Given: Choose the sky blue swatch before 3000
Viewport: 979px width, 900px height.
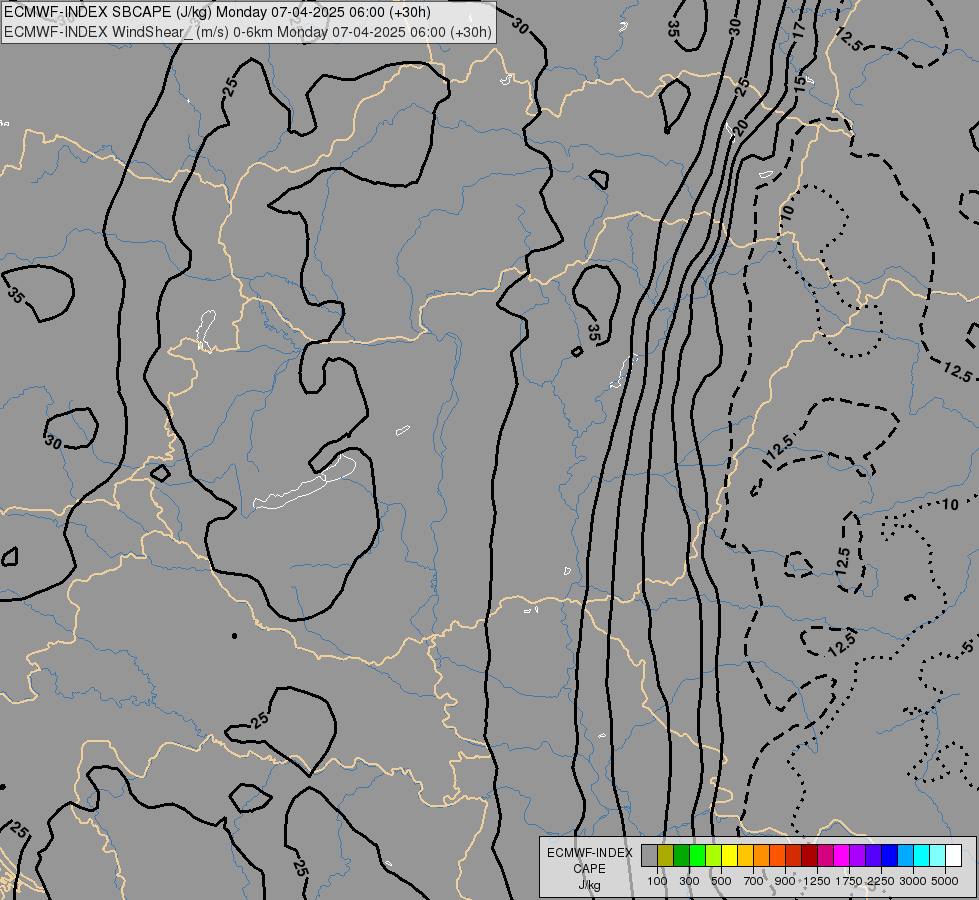Looking at the screenshot, I should point(905,855).
